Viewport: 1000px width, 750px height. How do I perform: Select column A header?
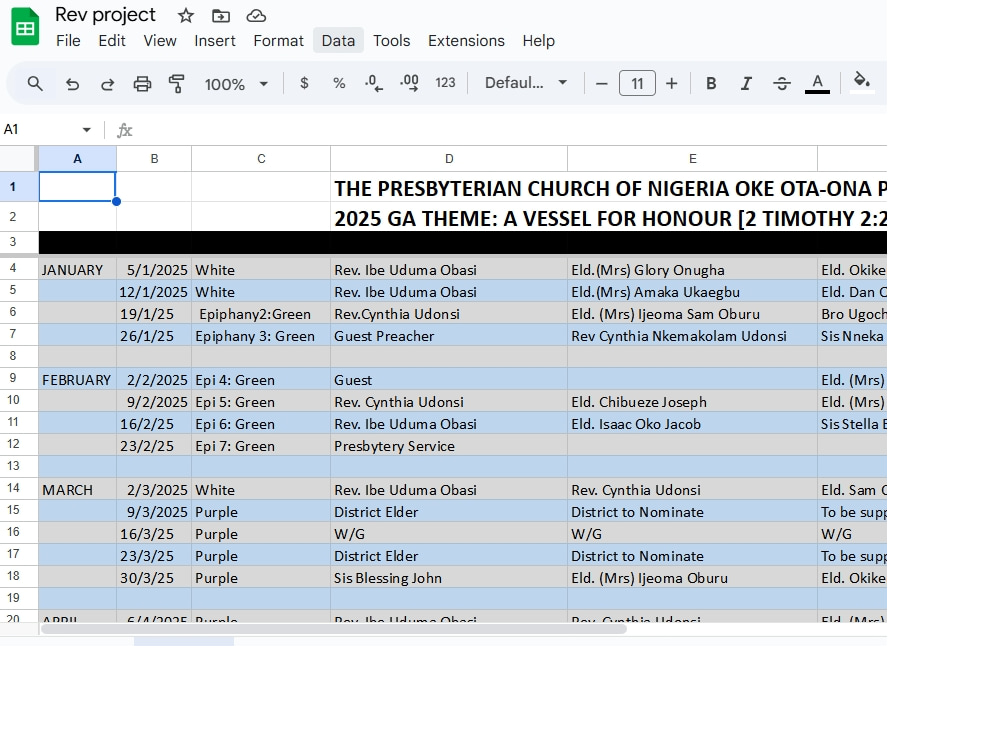pyautogui.click(x=77, y=159)
